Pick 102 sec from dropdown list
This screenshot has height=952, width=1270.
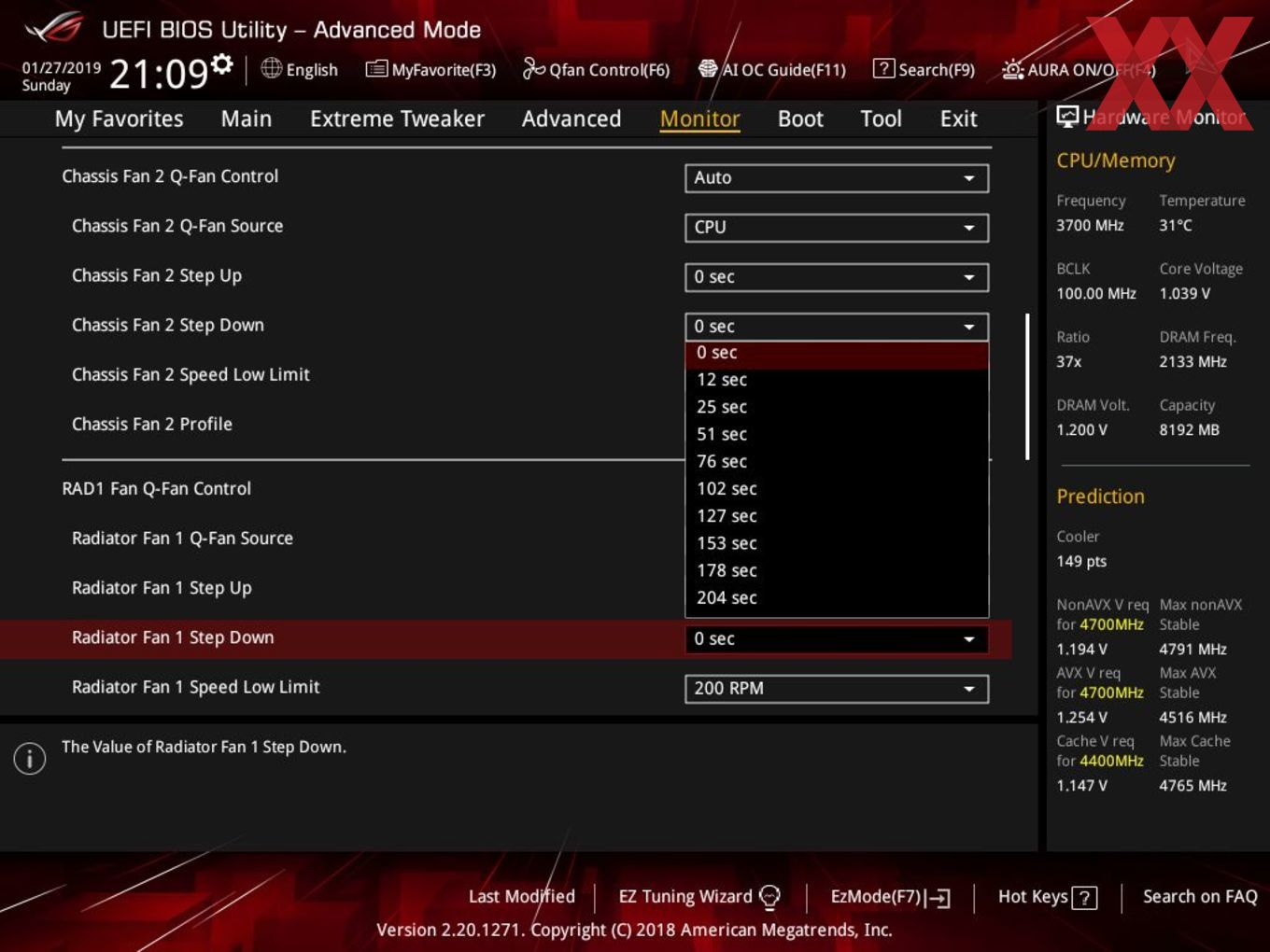pos(837,488)
